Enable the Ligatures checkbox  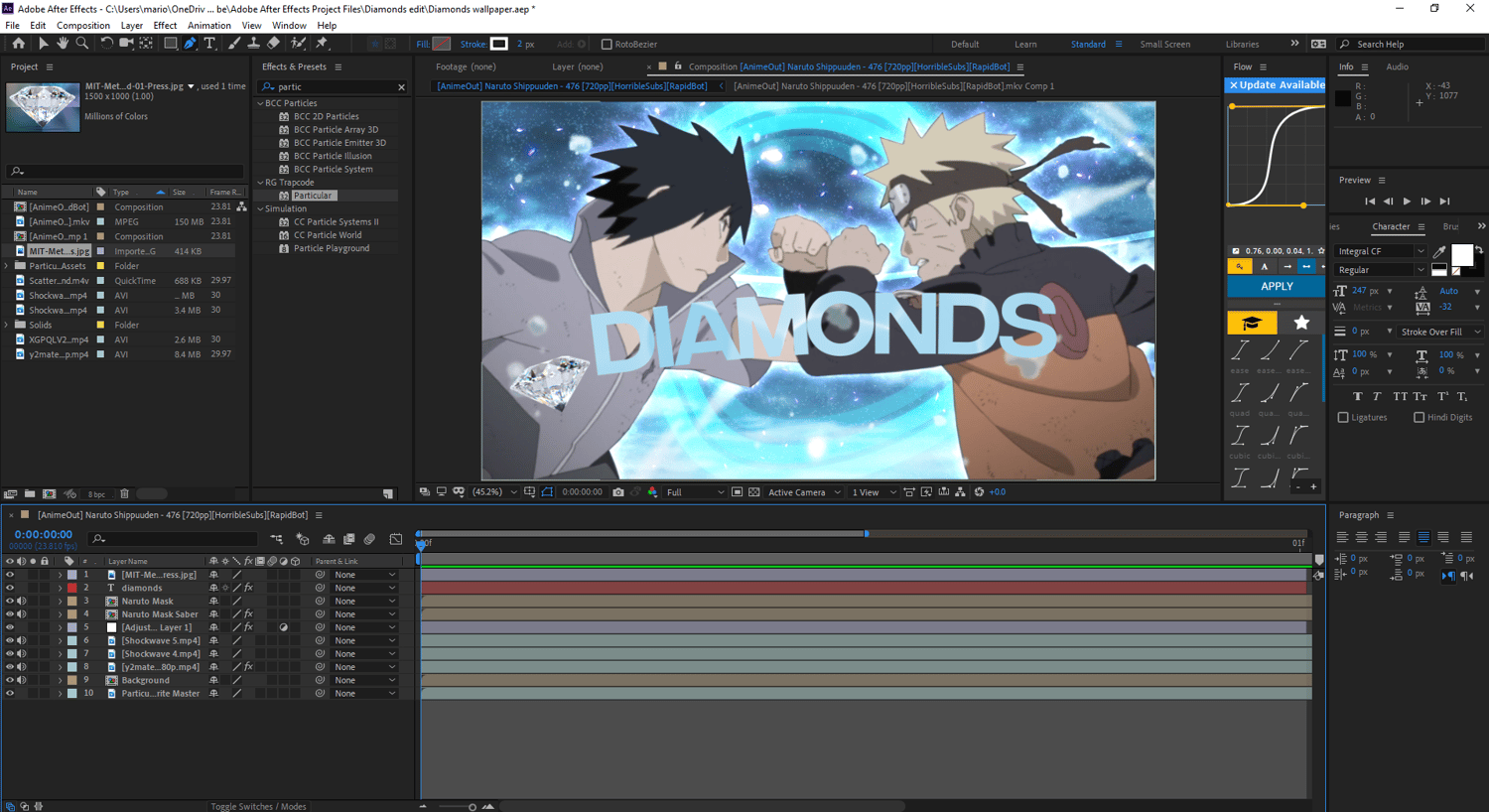click(1343, 418)
